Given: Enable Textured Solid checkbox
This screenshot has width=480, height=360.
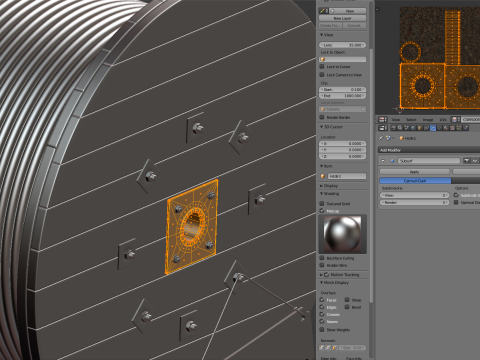Looking at the screenshot, I should tap(322, 203).
